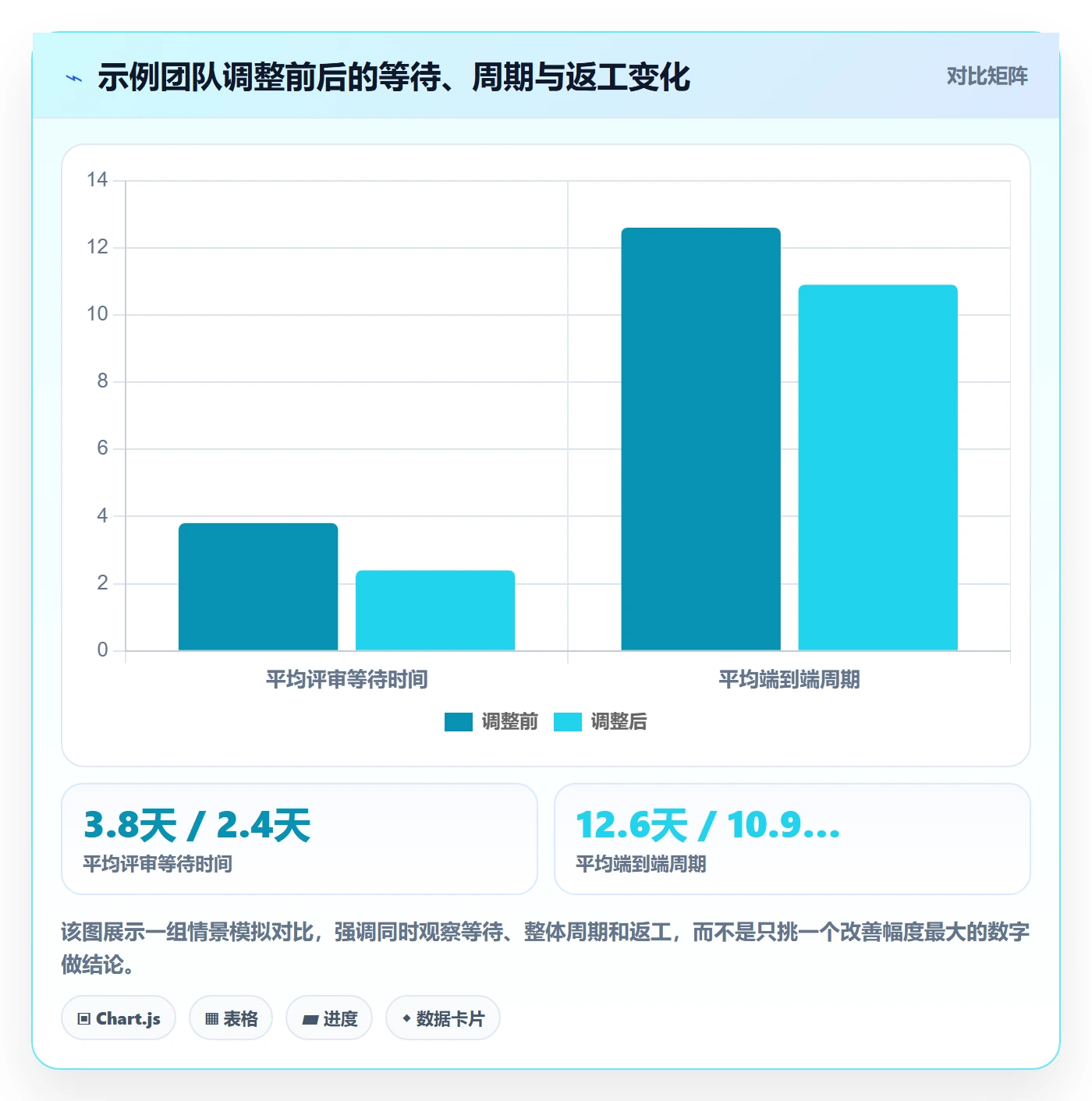Click the 平均端到端周期 x-axis label
Viewport: 1092px width, 1101px height.
pyautogui.click(x=789, y=680)
